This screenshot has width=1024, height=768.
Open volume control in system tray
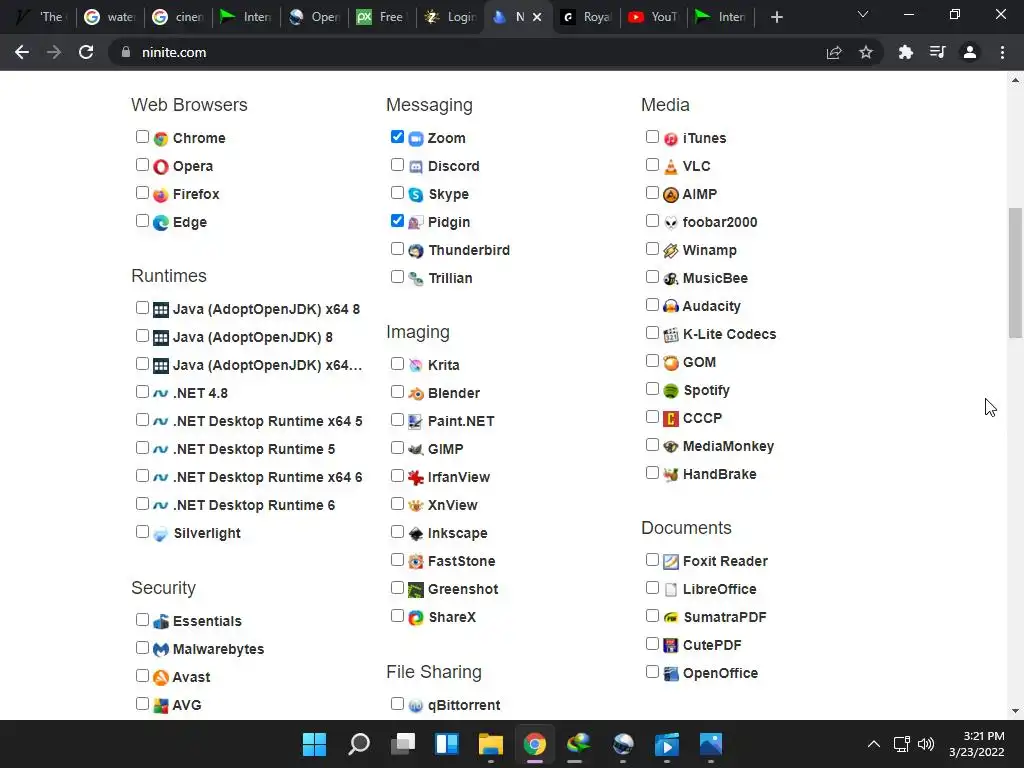925,744
